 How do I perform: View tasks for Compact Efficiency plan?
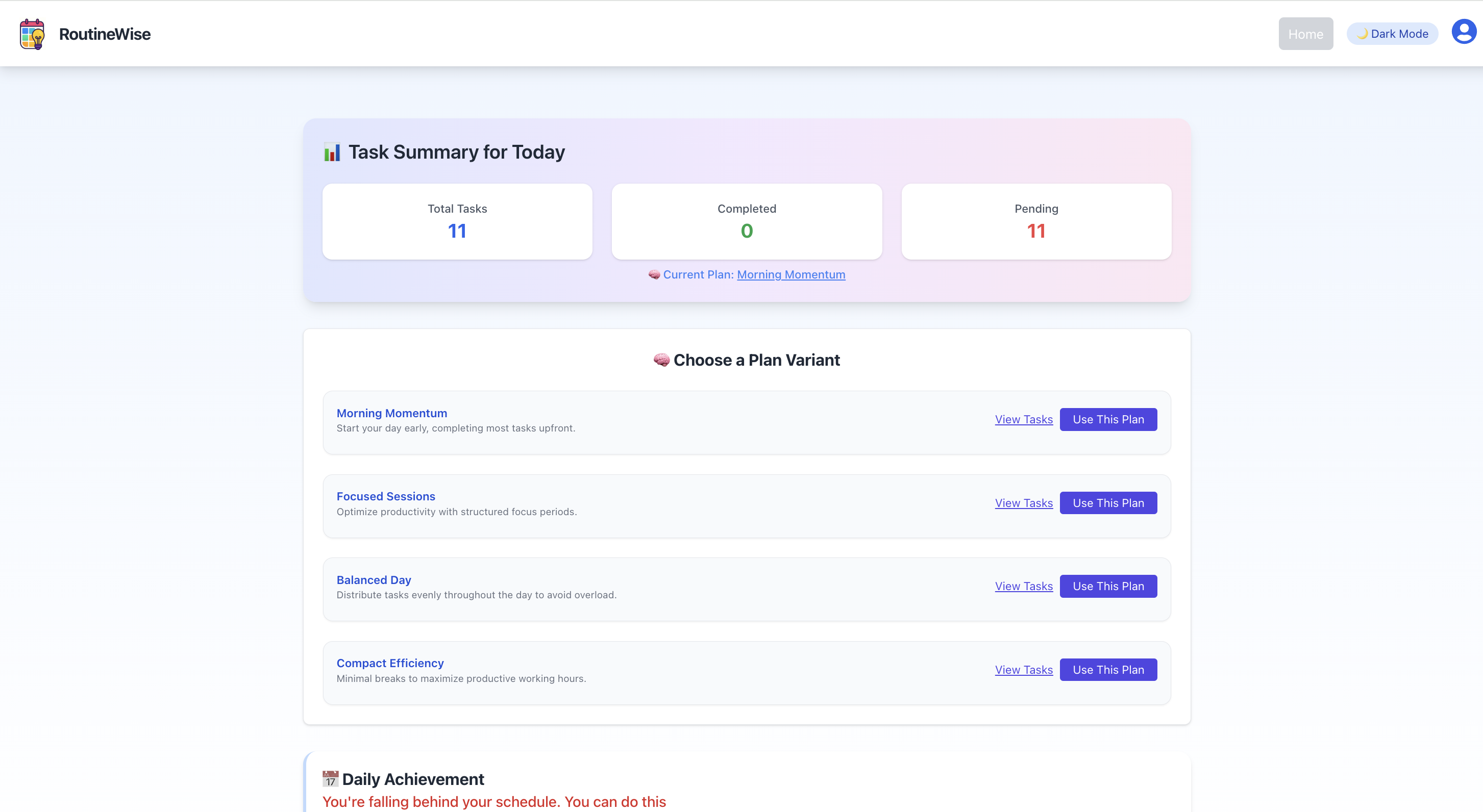point(1023,670)
